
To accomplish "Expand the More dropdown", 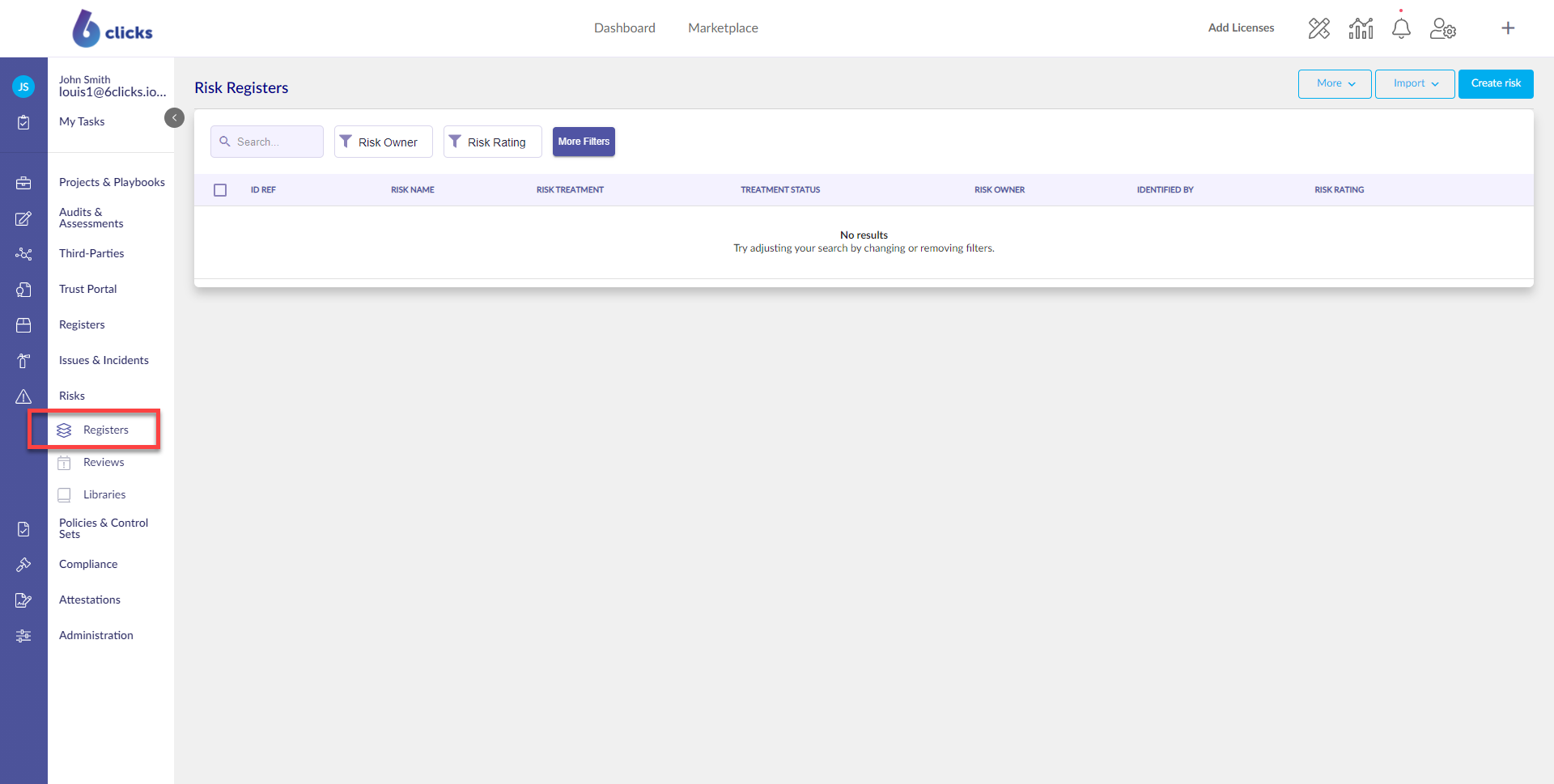I will [1335, 84].
